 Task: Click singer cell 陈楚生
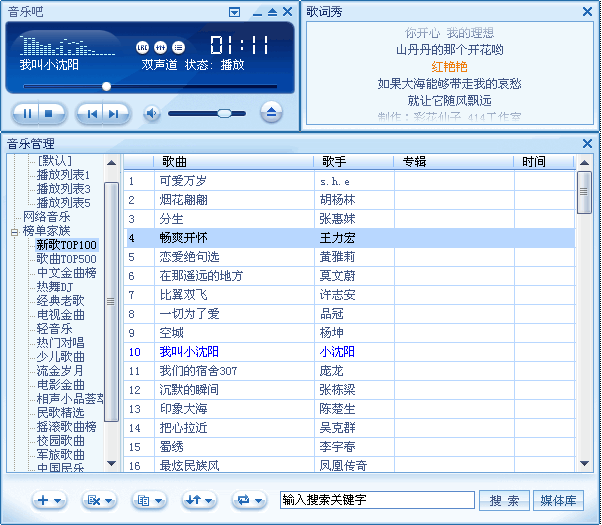click(354, 409)
